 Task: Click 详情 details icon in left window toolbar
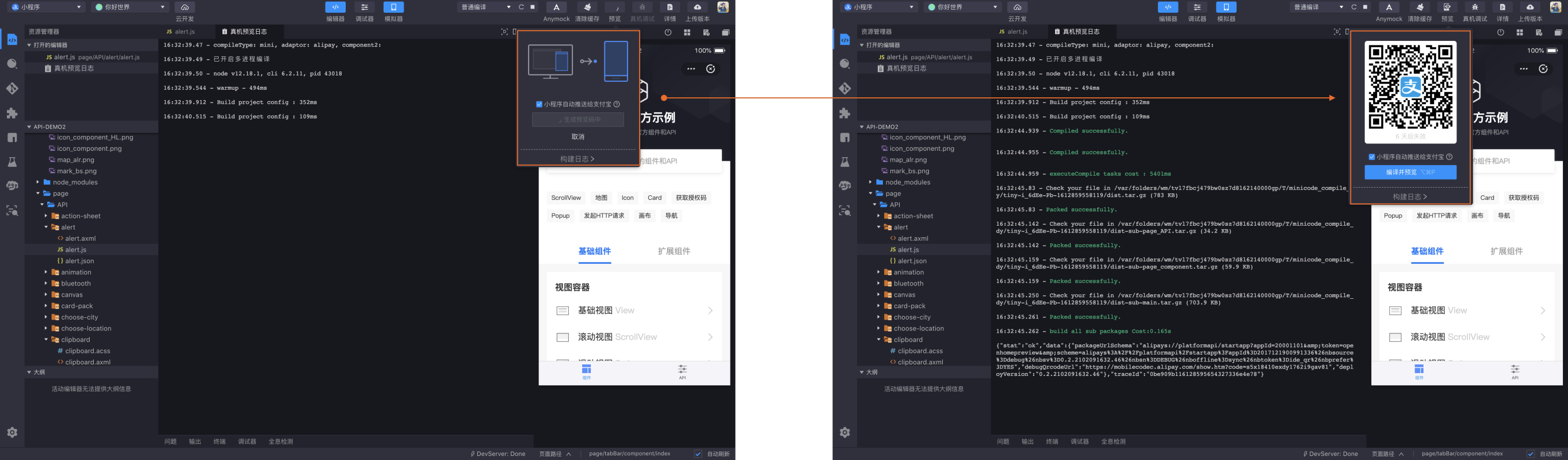[670, 7]
